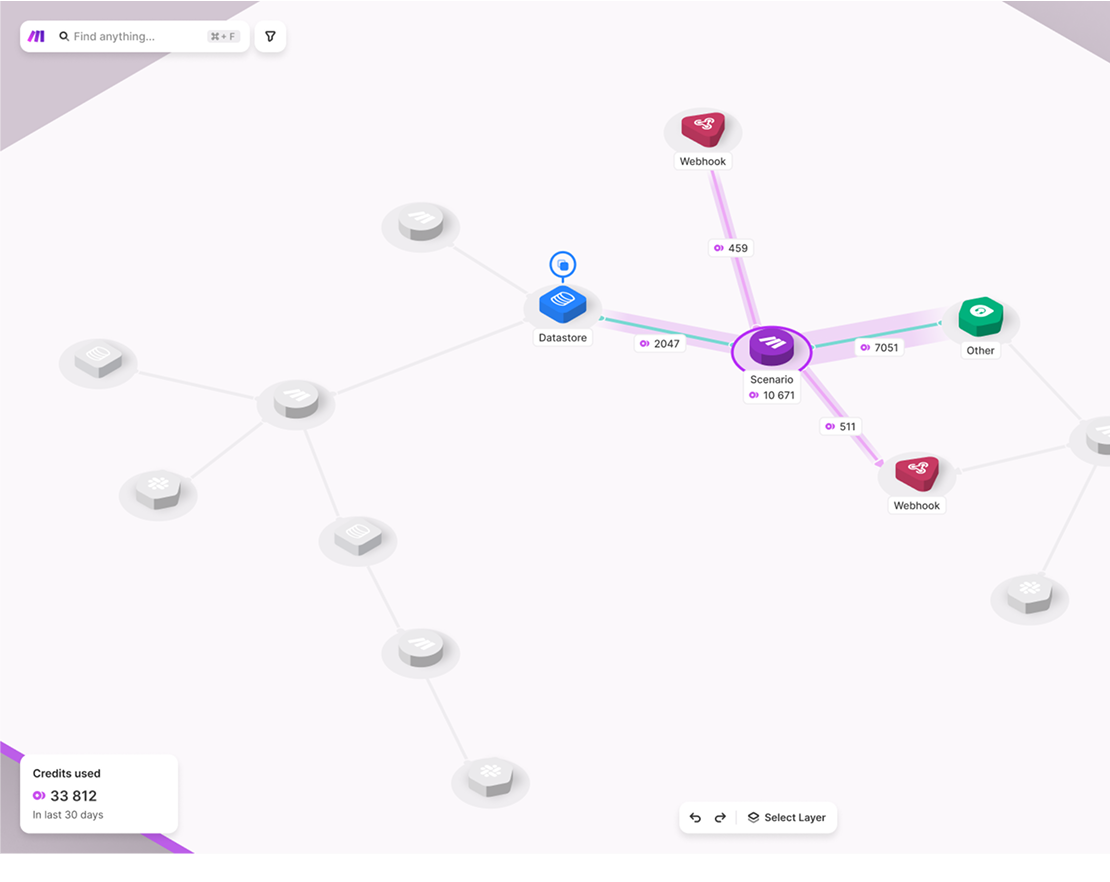This screenshot has width=1110, height=882.
Task: Click the 2047 credits connection label
Action: 660,343
